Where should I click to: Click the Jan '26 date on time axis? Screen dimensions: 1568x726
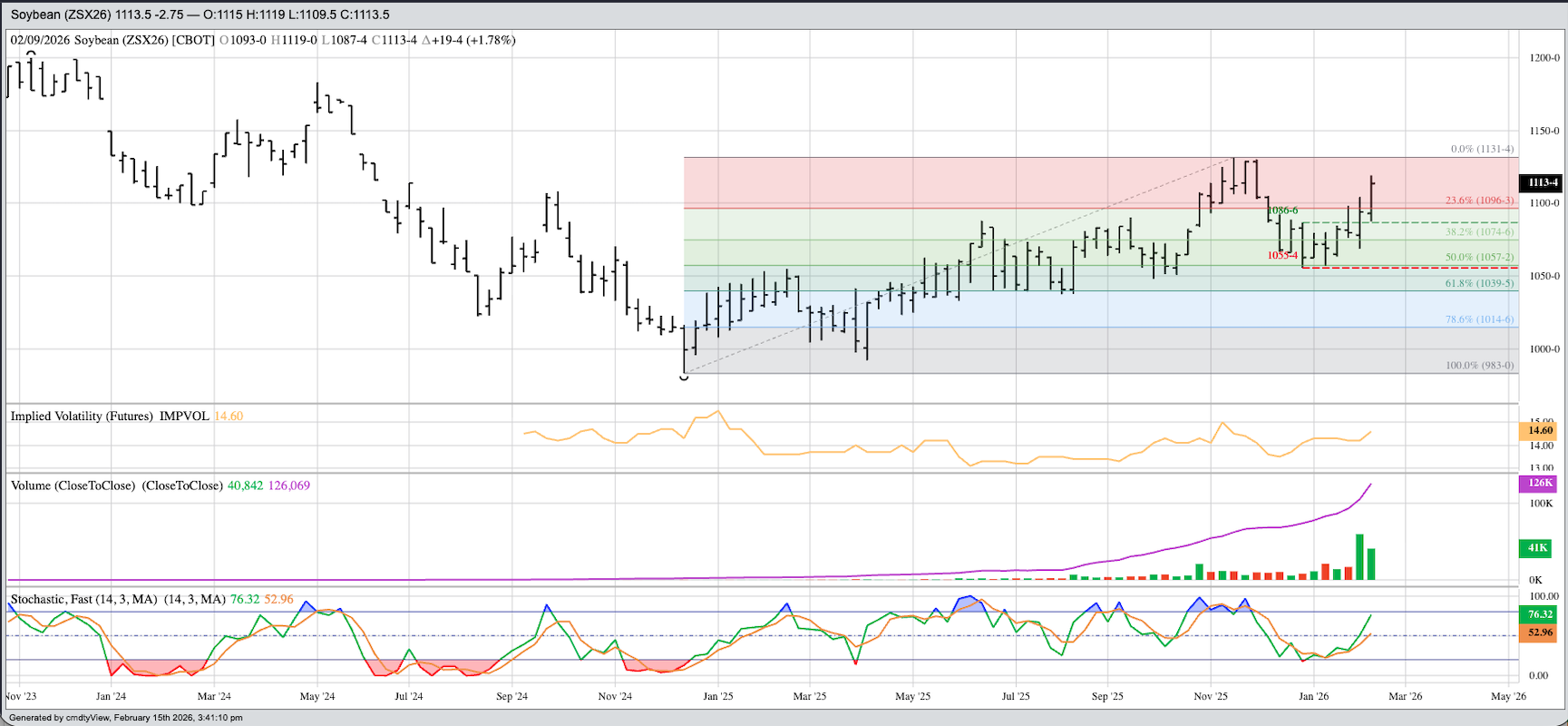coord(1313,696)
